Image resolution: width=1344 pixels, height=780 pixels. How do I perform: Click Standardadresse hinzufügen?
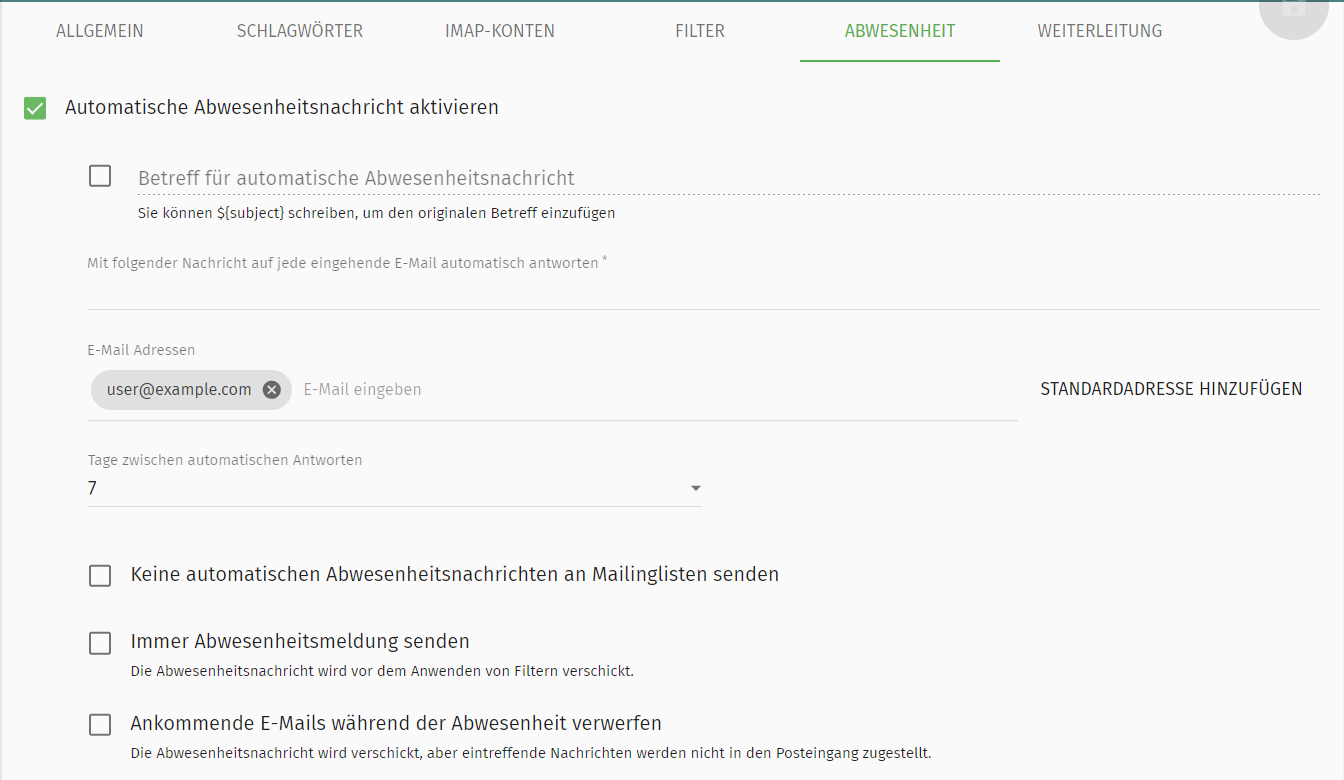(x=1171, y=389)
